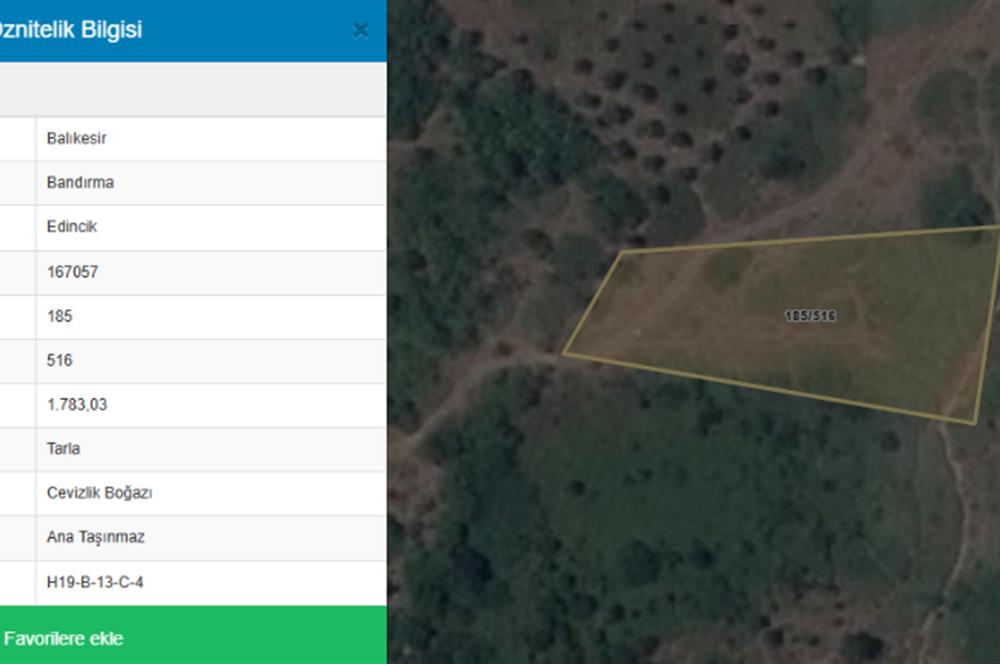The width and height of the screenshot is (1000, 664).
Task: Click the 185 block number row
Action: [x=193, y=316]
